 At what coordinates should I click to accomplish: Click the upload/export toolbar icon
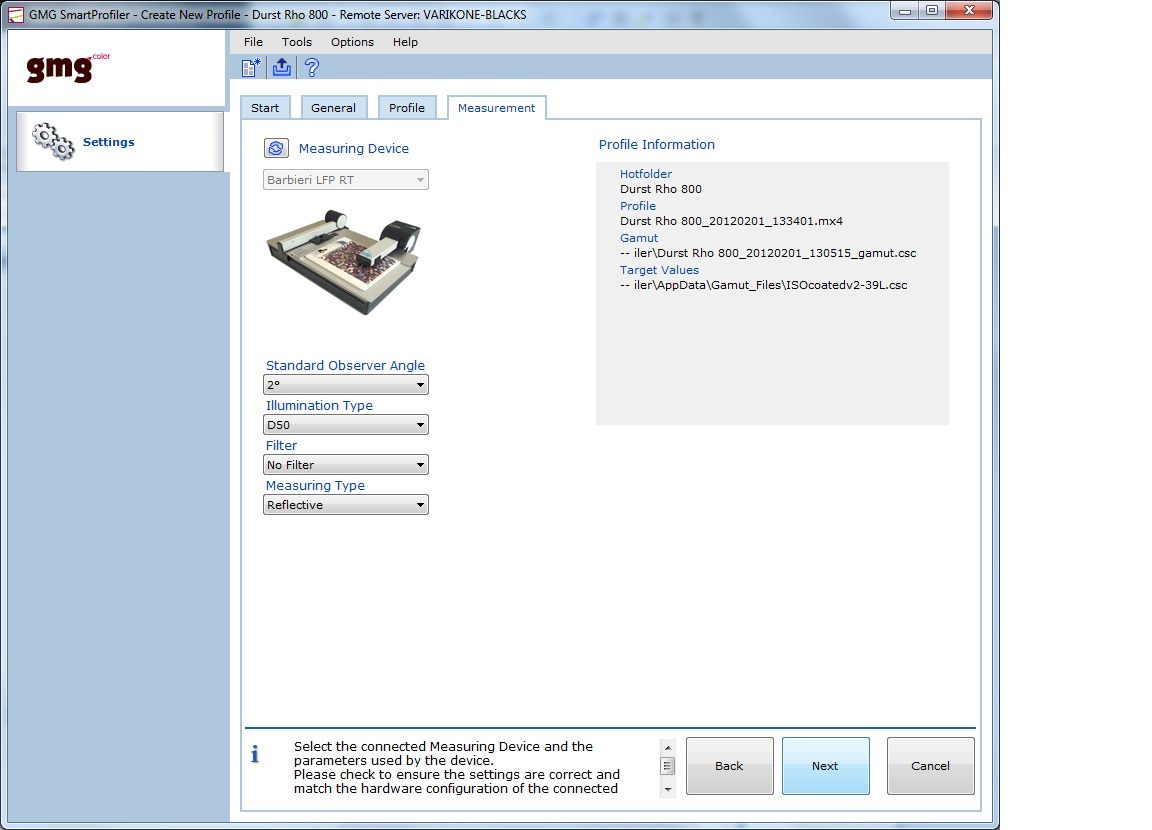(281, 68)
